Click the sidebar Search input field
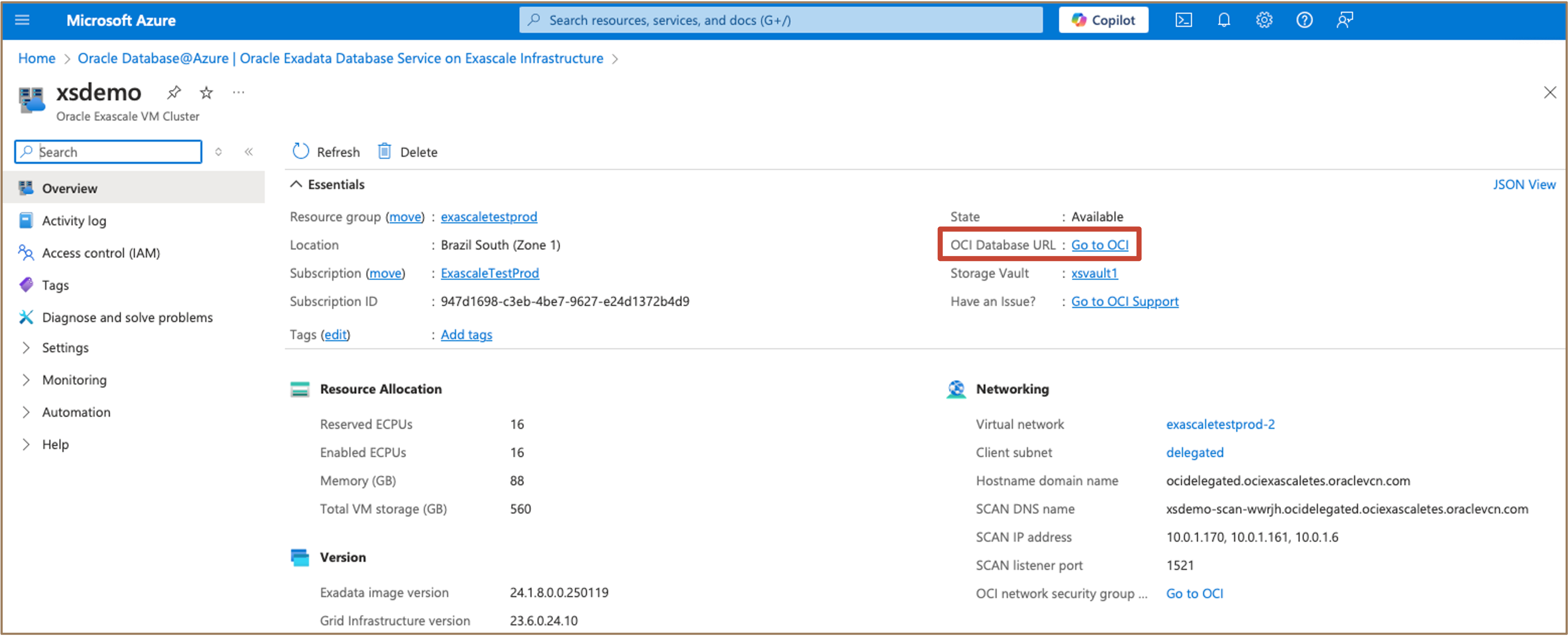The width and height of the screenshot is (1568, 636). point(116,152)
